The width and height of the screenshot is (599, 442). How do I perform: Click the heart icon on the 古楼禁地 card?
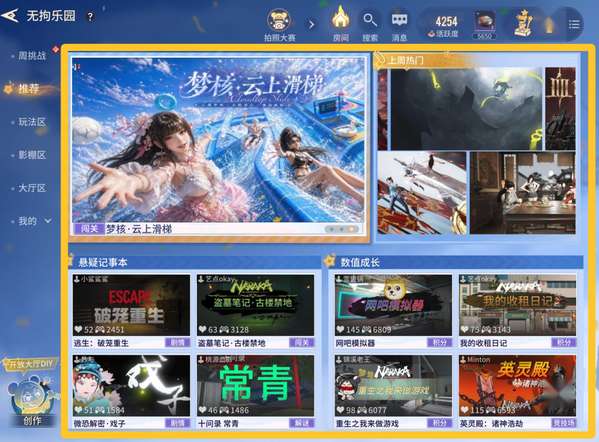[x=203, y=329]
